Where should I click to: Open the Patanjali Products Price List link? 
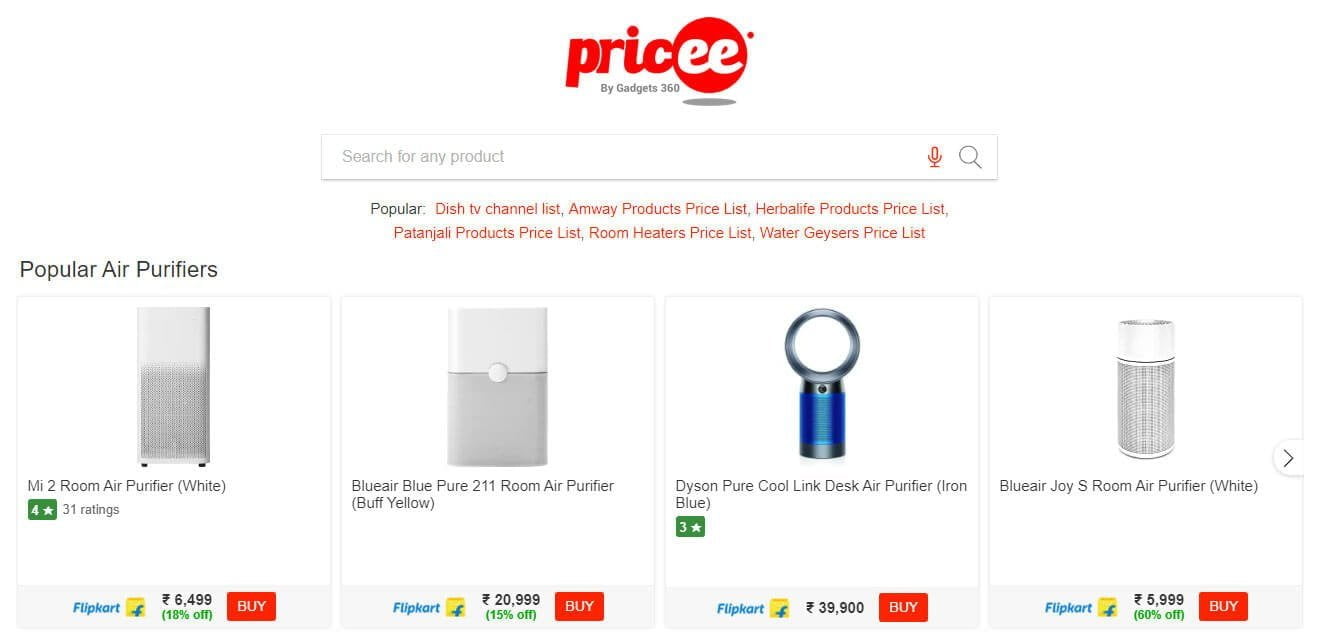487,233
